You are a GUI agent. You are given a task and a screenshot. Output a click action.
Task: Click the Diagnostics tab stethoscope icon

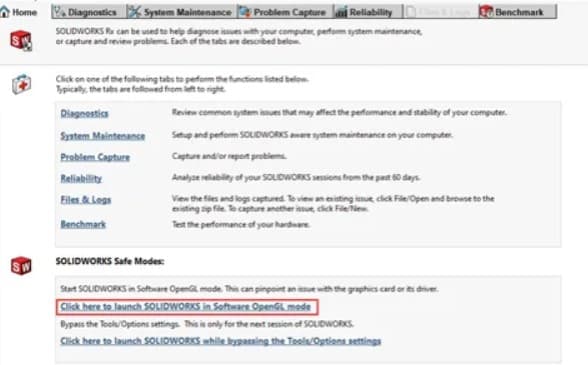coord(59,12)
